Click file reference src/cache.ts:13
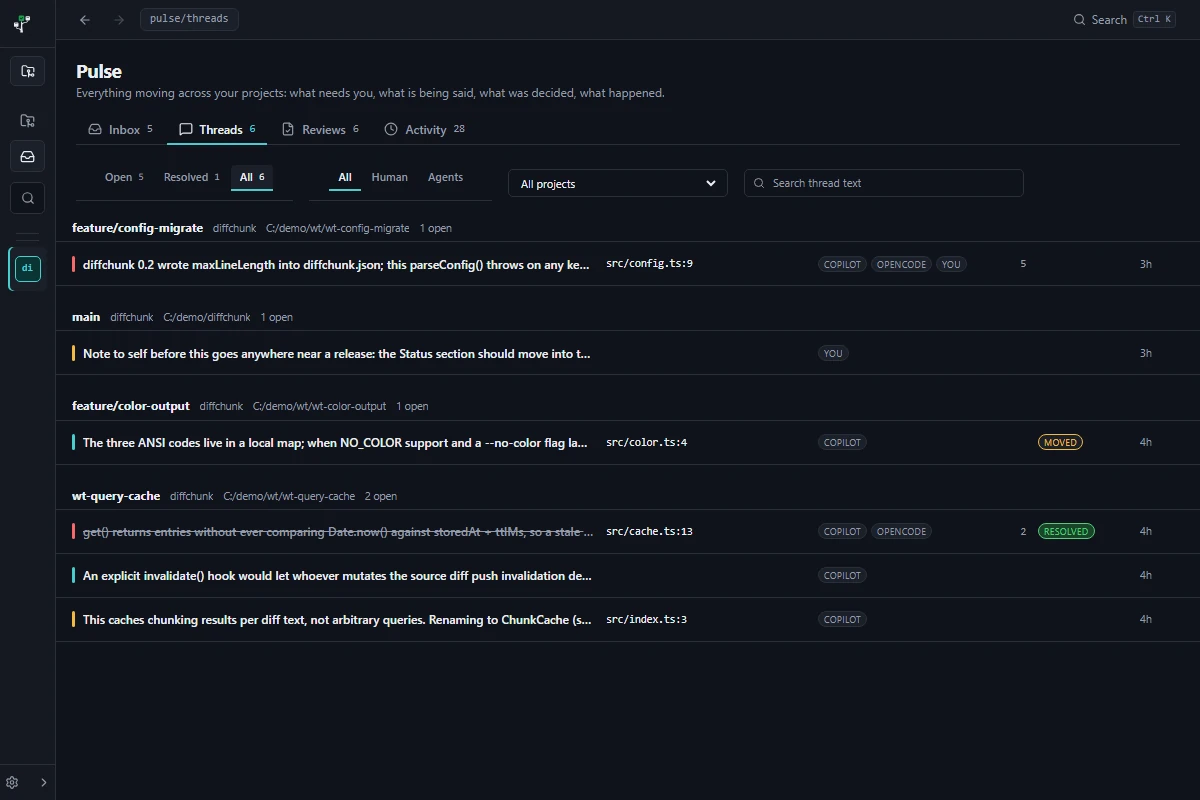This screenshot has height=800, width=1200. tap(649, 531)
